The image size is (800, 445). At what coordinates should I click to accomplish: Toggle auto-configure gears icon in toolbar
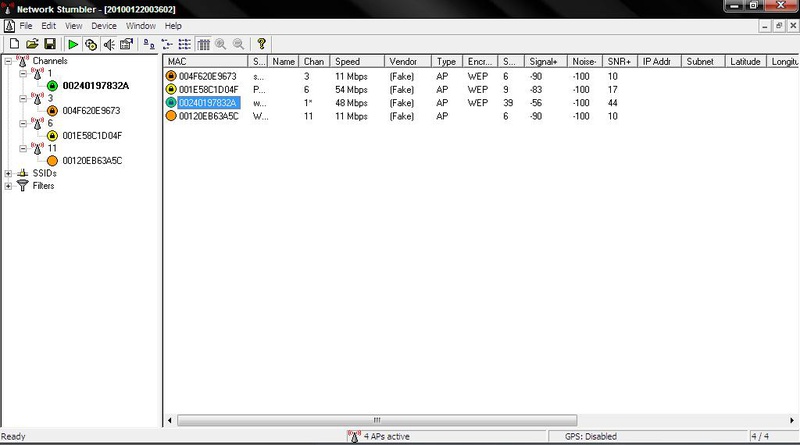click(x=91, y=44)
